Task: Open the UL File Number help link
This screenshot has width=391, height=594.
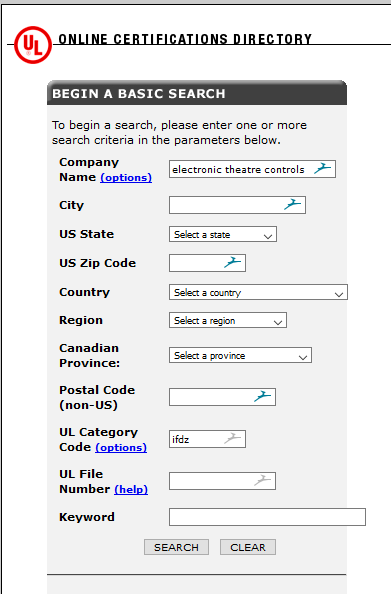Action: [x=131, y=489]
